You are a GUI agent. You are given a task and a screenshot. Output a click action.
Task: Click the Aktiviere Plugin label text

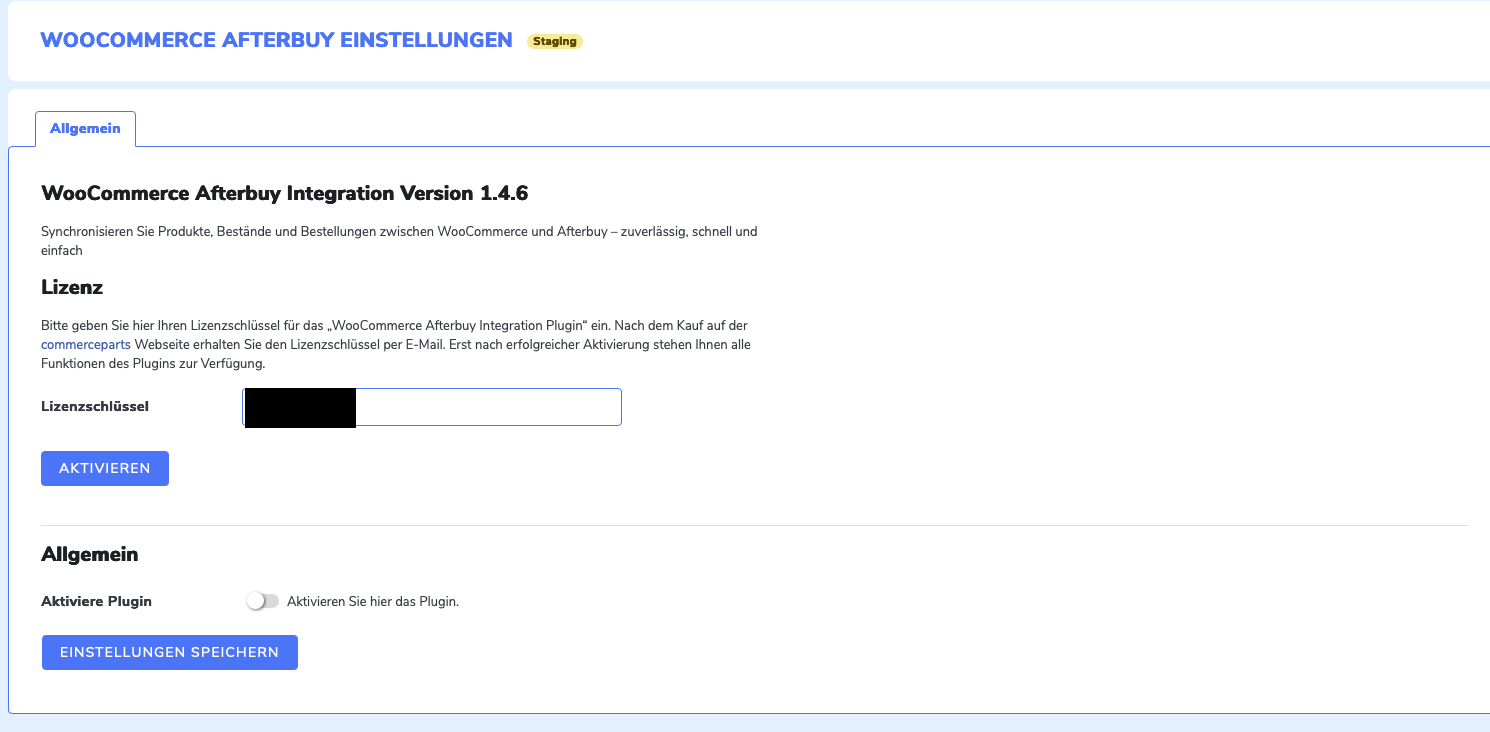[96, 601]
